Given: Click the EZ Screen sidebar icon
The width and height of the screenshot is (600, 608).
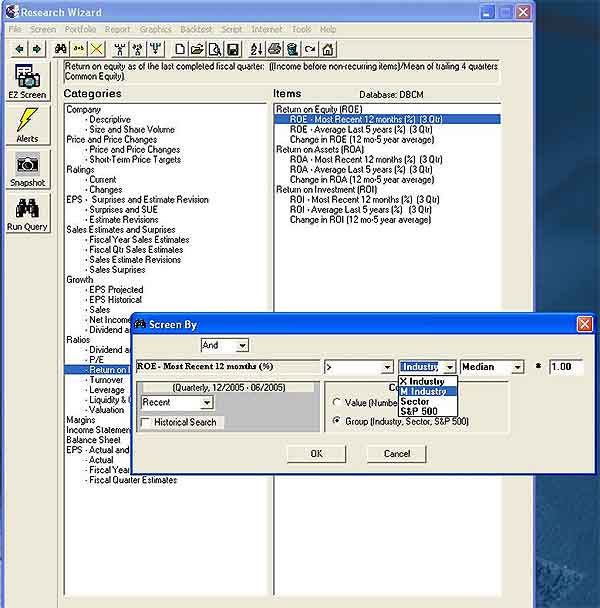Looking at the screenshot, I should click(x=26, y=80).
